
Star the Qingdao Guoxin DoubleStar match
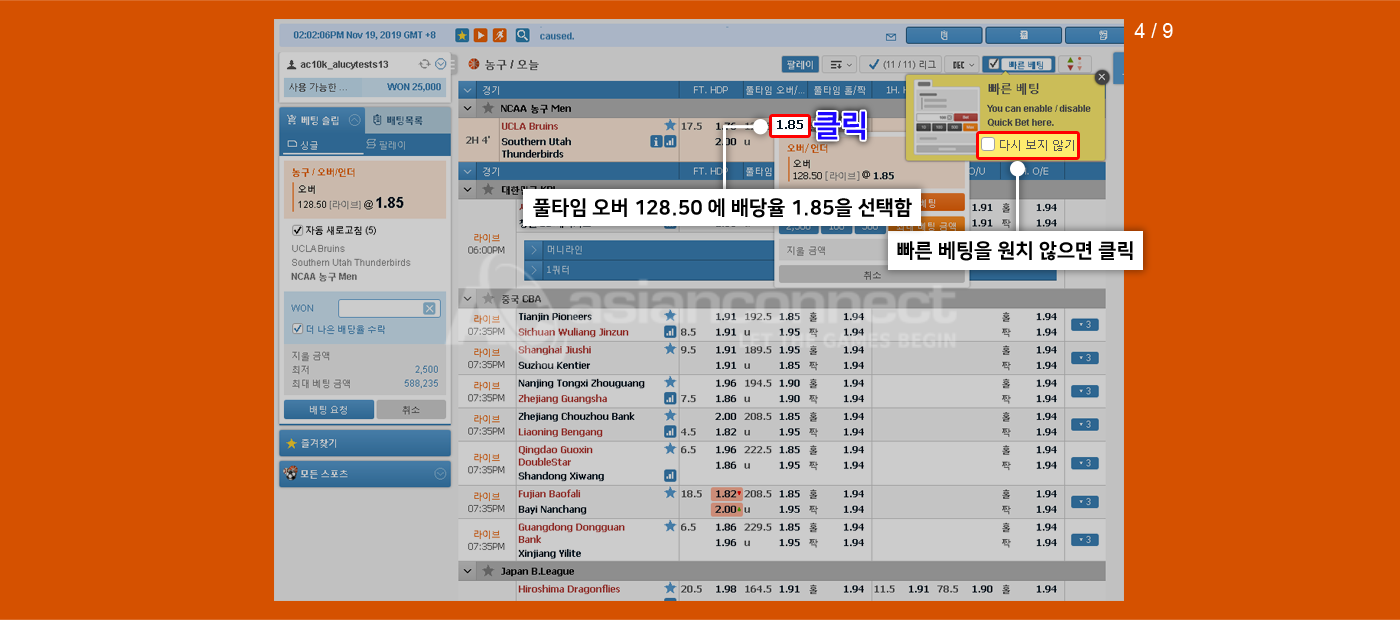(670, 449)
